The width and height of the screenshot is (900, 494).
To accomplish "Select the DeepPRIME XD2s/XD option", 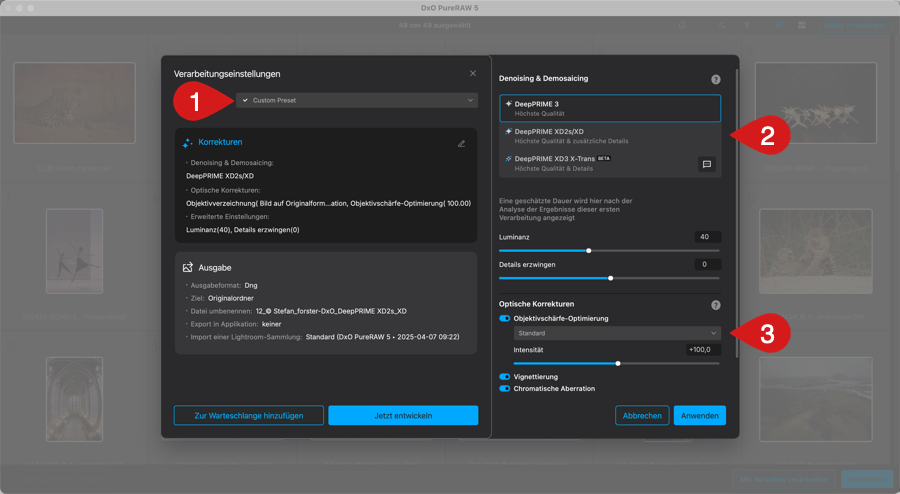I will click(610, 136).
